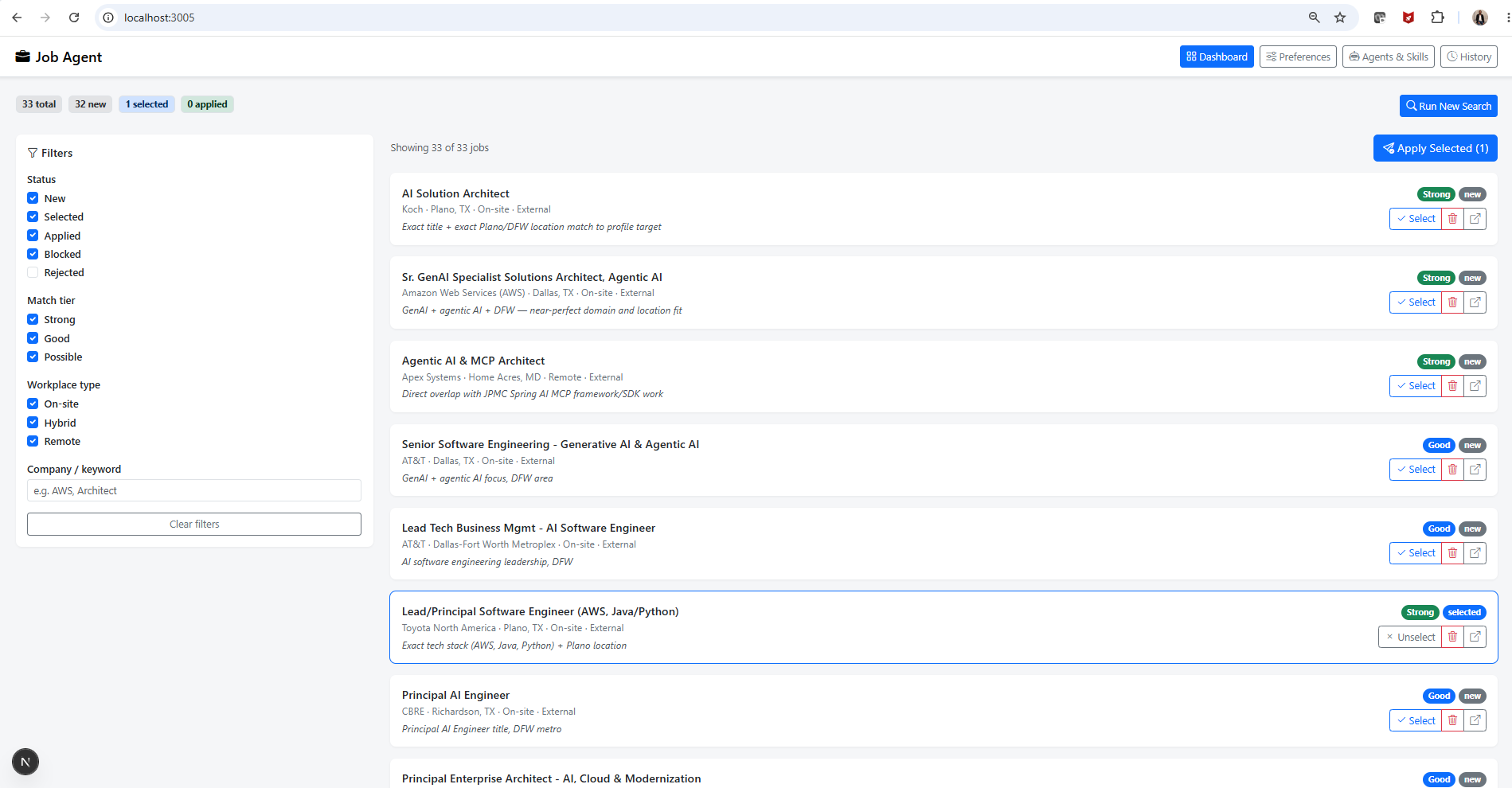
Task: Delete Lead Tech Business Mgmt job
Action: tap(1452, 553)
